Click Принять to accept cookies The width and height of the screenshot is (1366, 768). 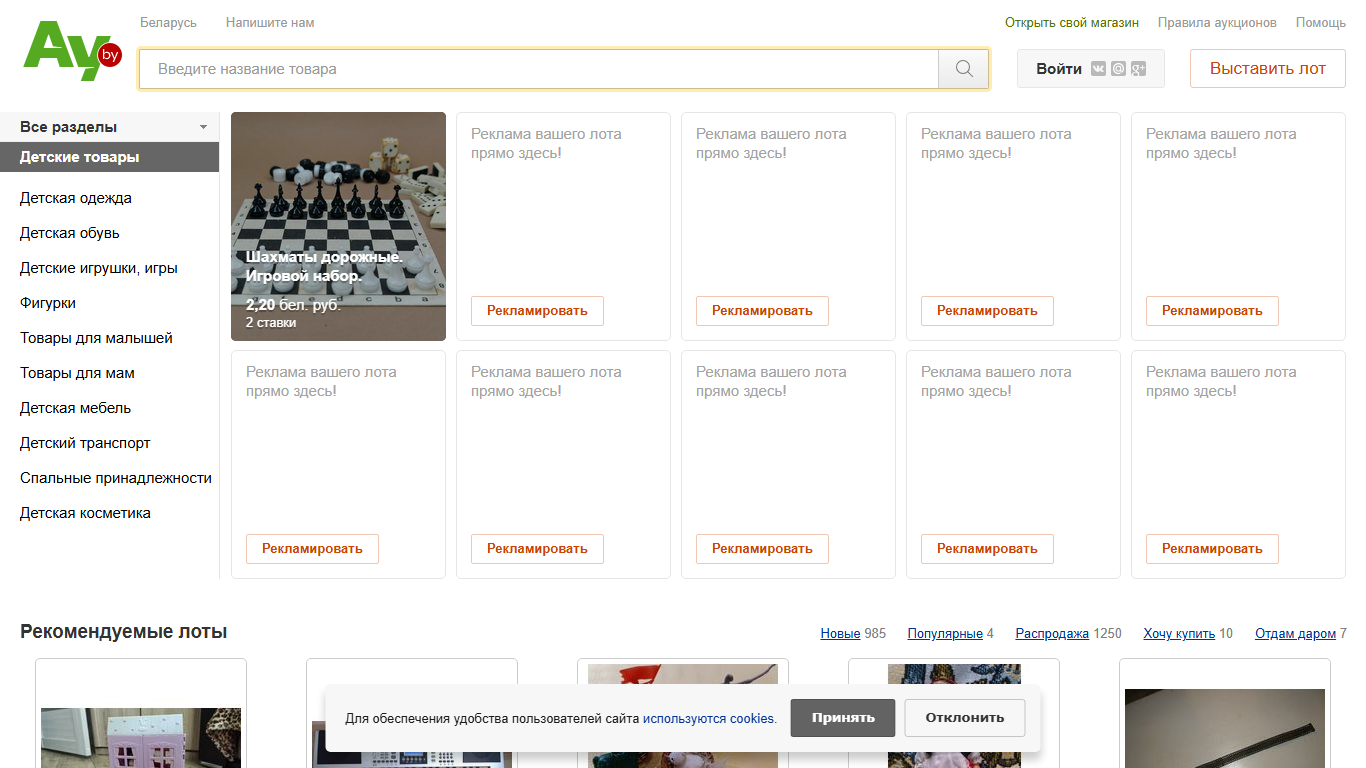[843, 718]
